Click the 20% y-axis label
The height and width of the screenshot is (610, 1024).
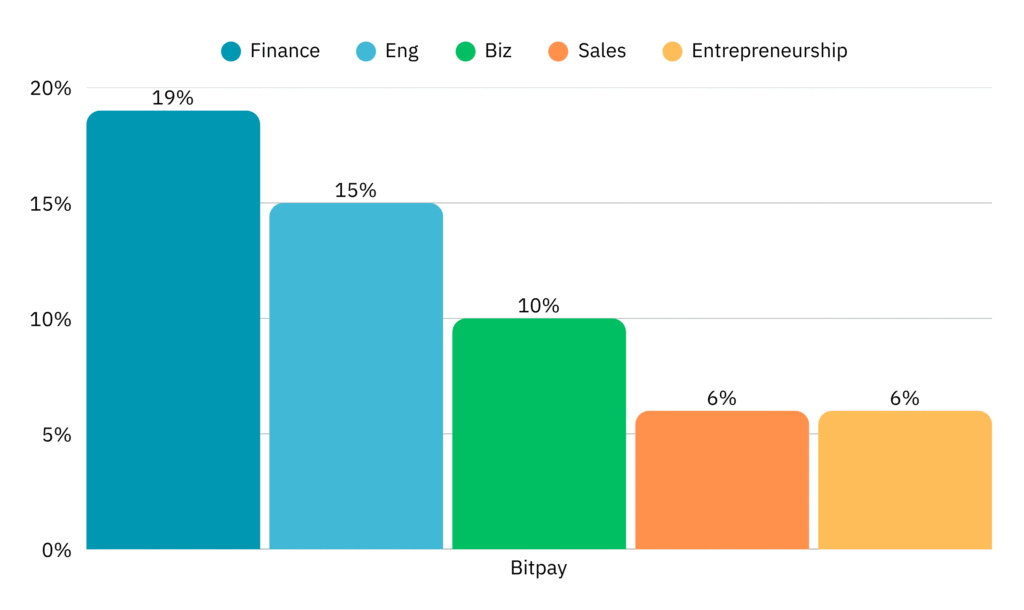point(50,88)
